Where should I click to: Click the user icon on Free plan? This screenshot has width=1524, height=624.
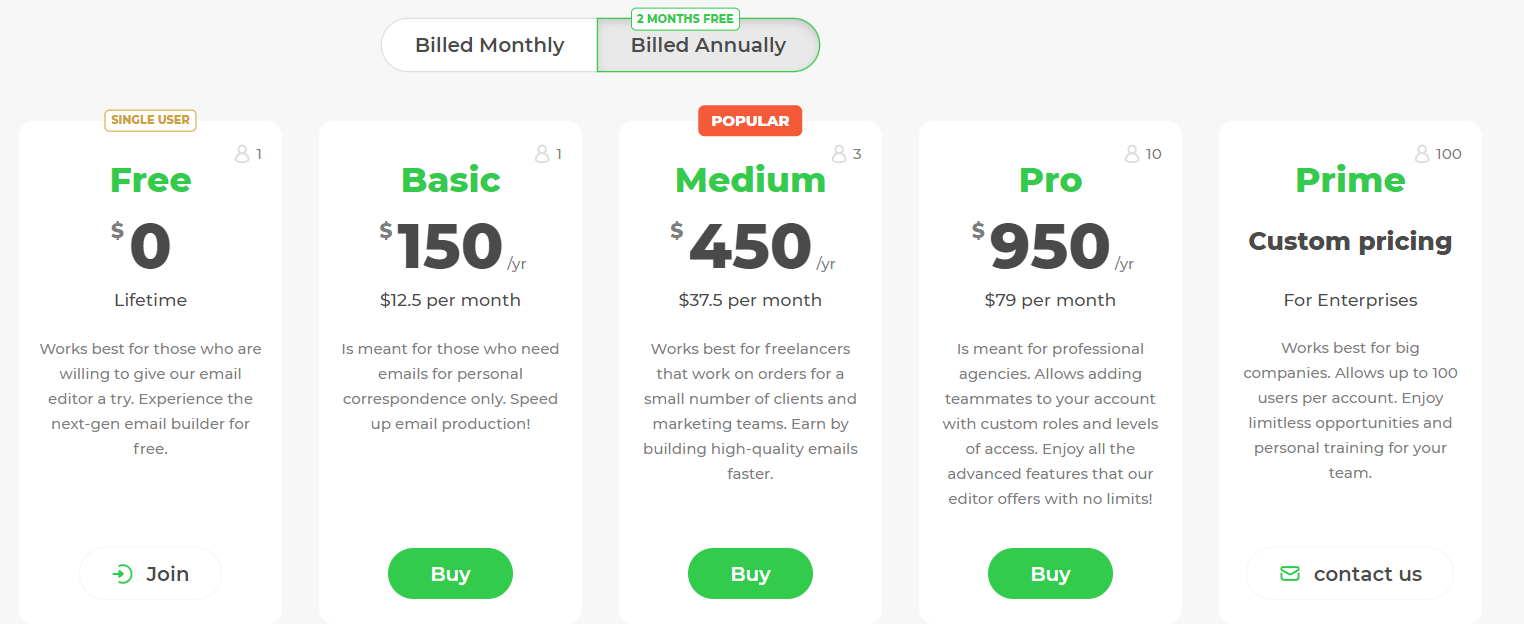(x=242, y=154)
